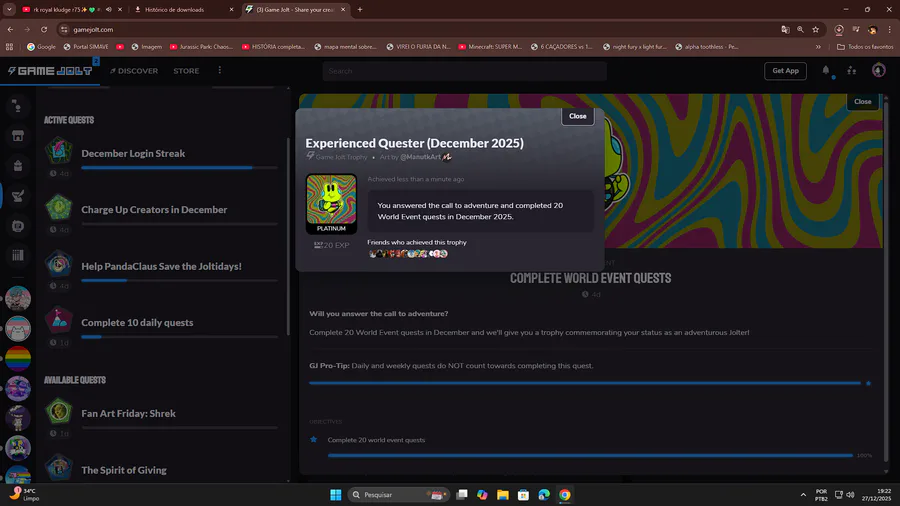Viewport: 900px width, 506px height.
Task: Open the three-dot more menu in navbar
Action: 220,70
